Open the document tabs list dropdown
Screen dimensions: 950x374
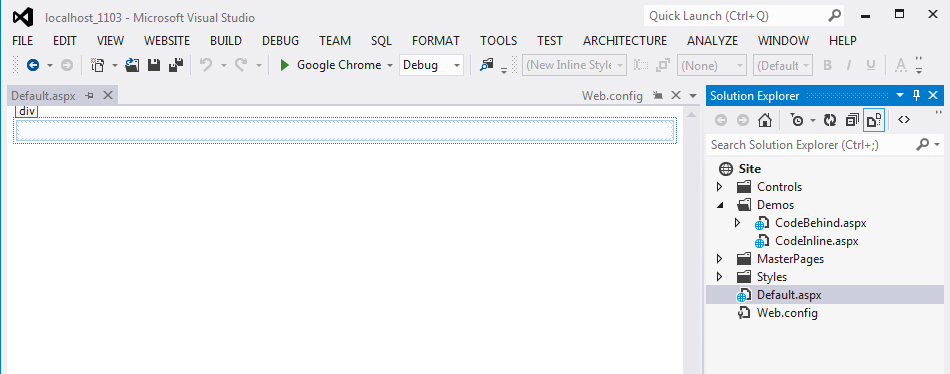(693, 96)
